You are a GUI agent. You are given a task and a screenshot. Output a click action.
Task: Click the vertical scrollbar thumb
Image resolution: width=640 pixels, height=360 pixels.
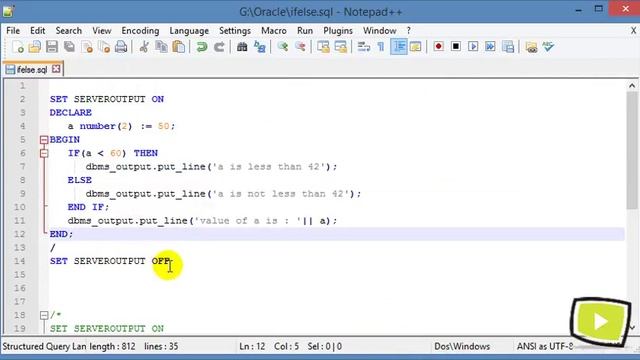coord(632,150)
